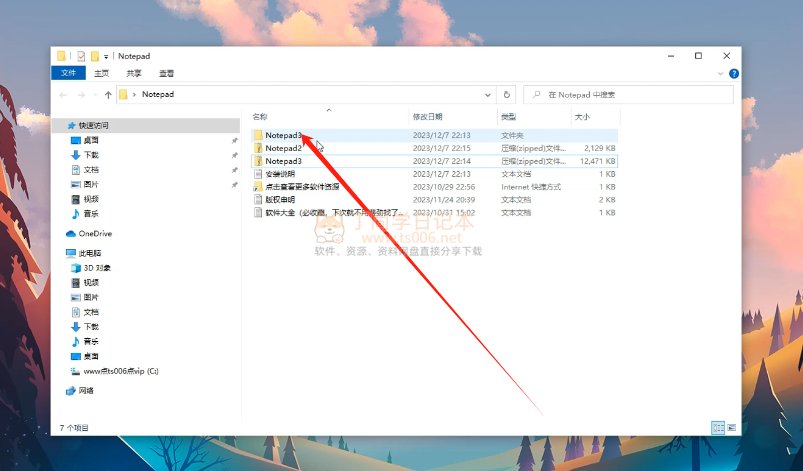Screen dimensions: 803x471
Task: Click the properties icon in quick access toolbar
Action: [x=80, y=56]
